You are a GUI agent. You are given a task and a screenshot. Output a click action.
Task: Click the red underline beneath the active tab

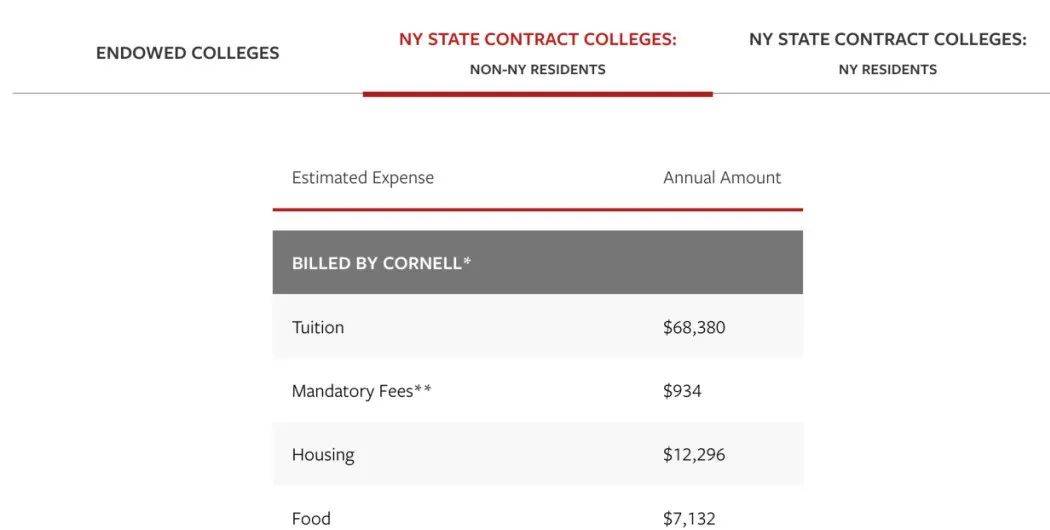(x=537, y=94)
